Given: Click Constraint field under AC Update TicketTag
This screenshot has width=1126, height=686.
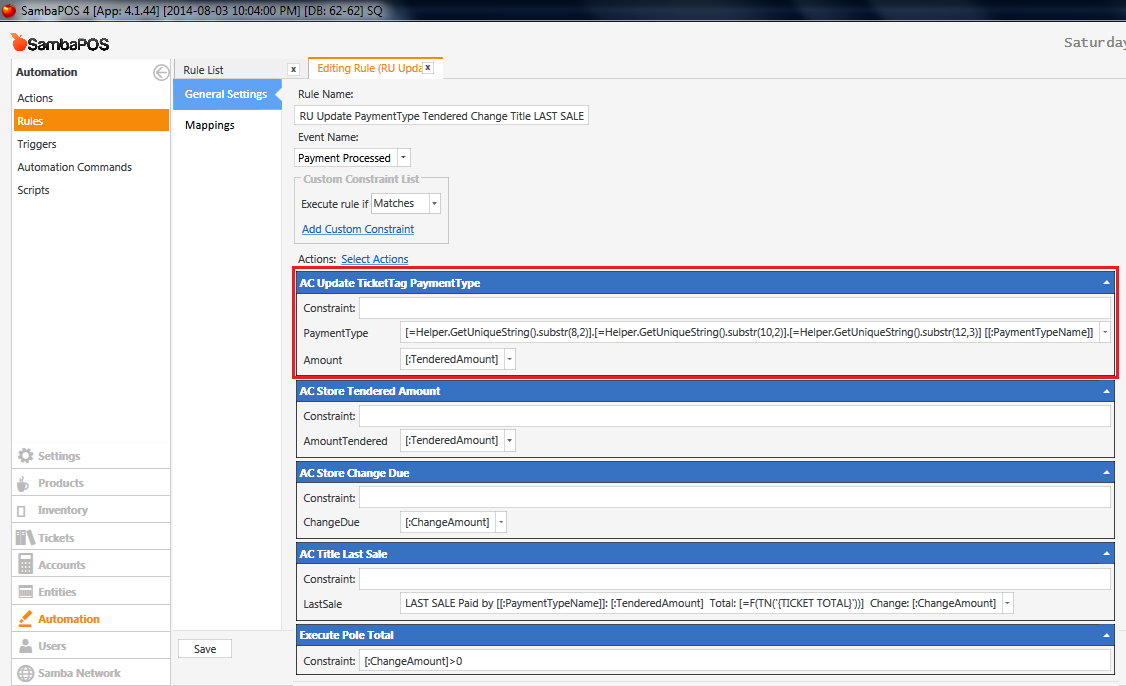Looking at the screenshot, I should click(735, 308).
